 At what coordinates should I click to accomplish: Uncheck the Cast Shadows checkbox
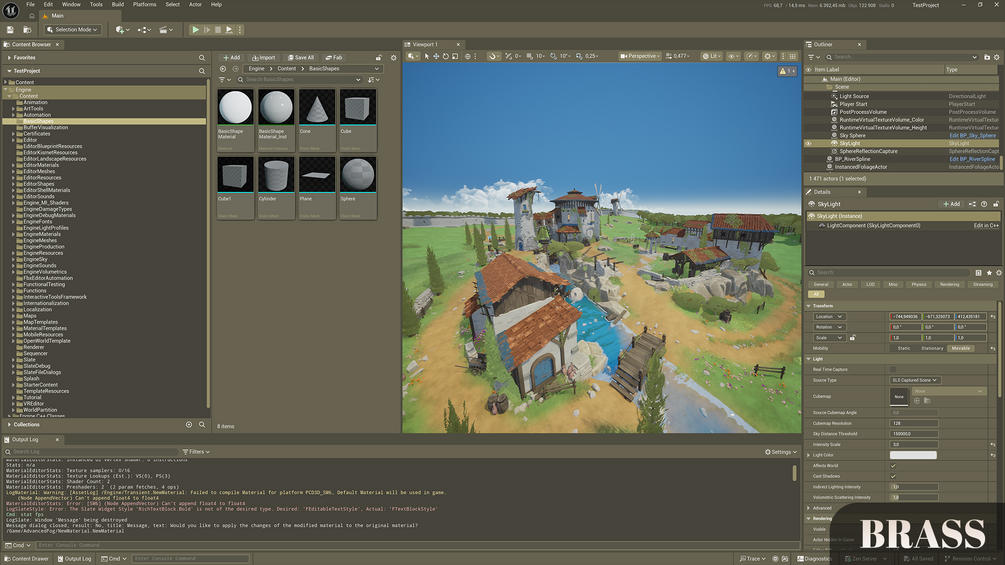[x=893, y=476]
